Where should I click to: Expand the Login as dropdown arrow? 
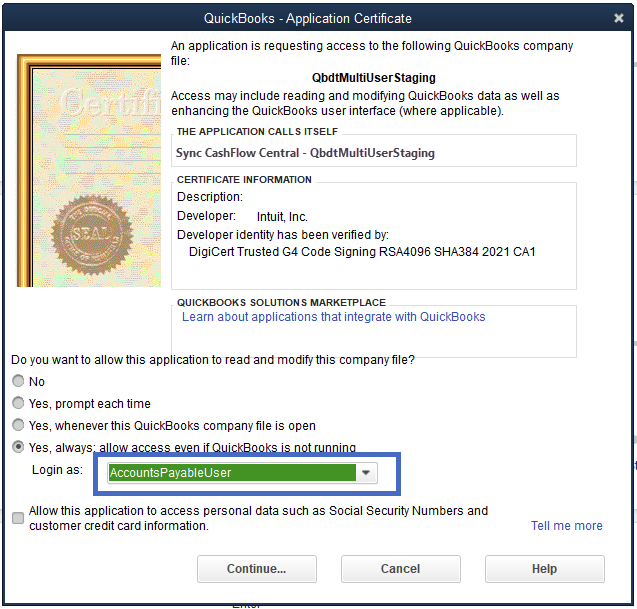click(366, 473)
